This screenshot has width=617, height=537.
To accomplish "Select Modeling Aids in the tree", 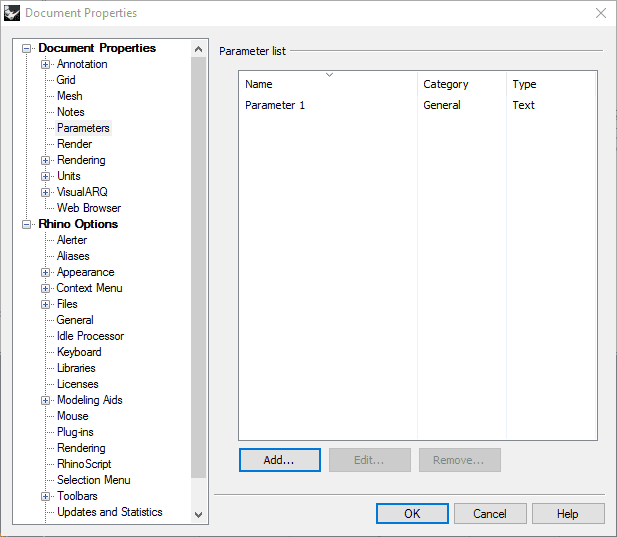I will click(x=90, y=400).
